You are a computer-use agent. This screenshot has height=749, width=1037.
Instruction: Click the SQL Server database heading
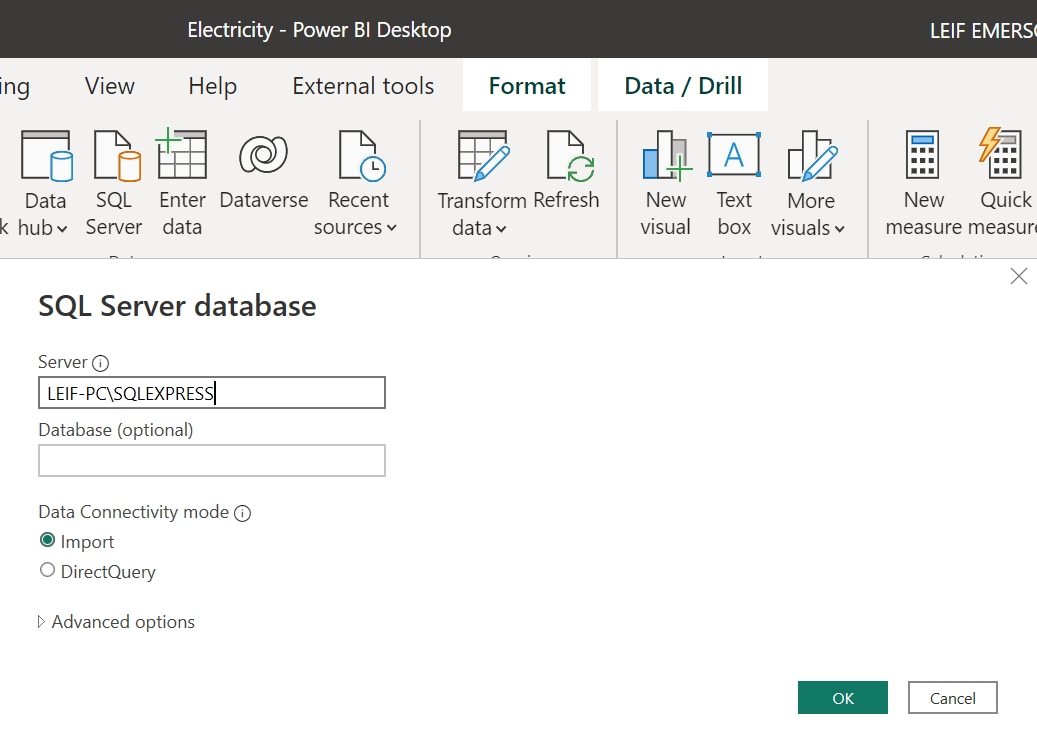tap(177, 306)
